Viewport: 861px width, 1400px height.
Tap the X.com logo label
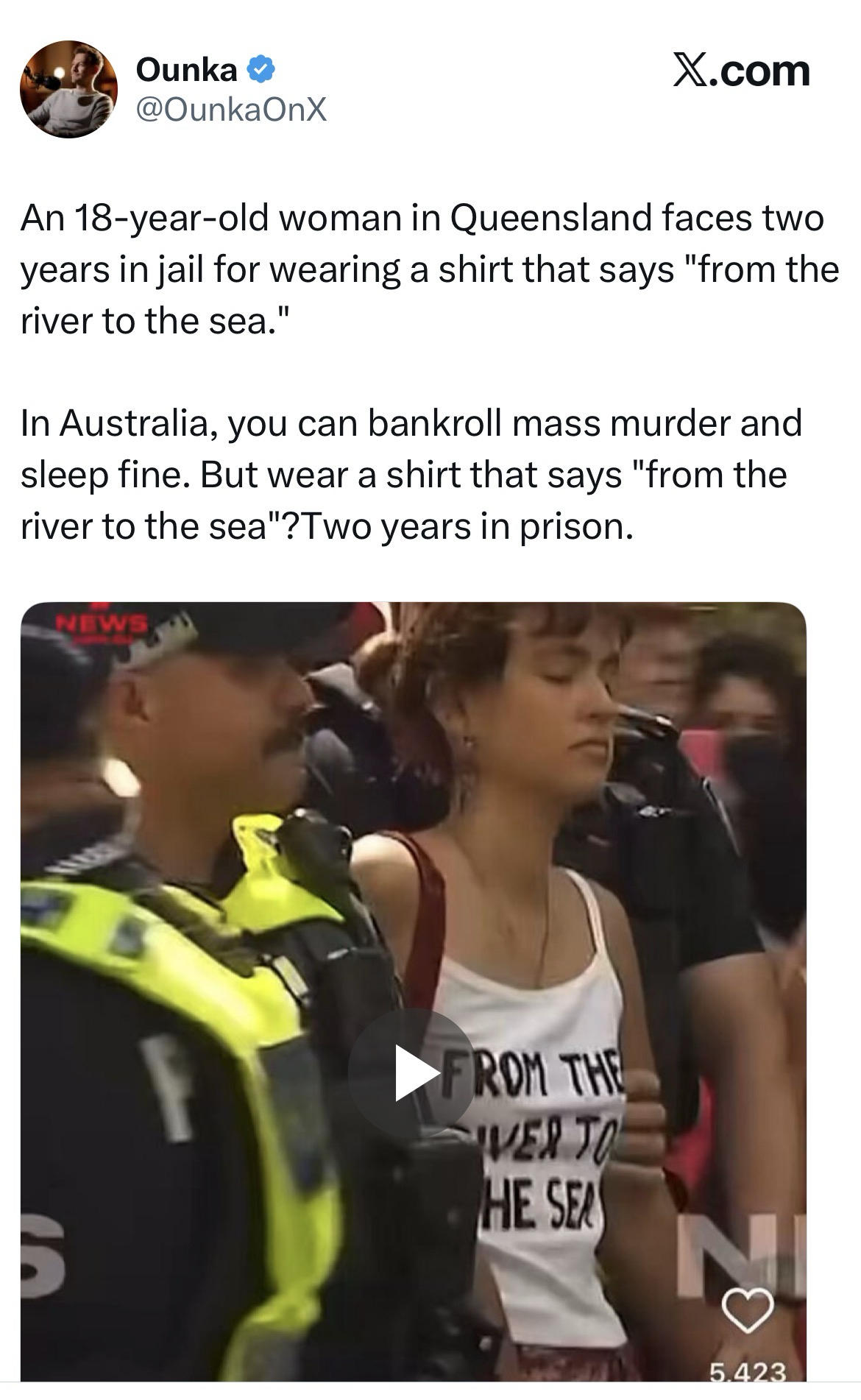740,71
